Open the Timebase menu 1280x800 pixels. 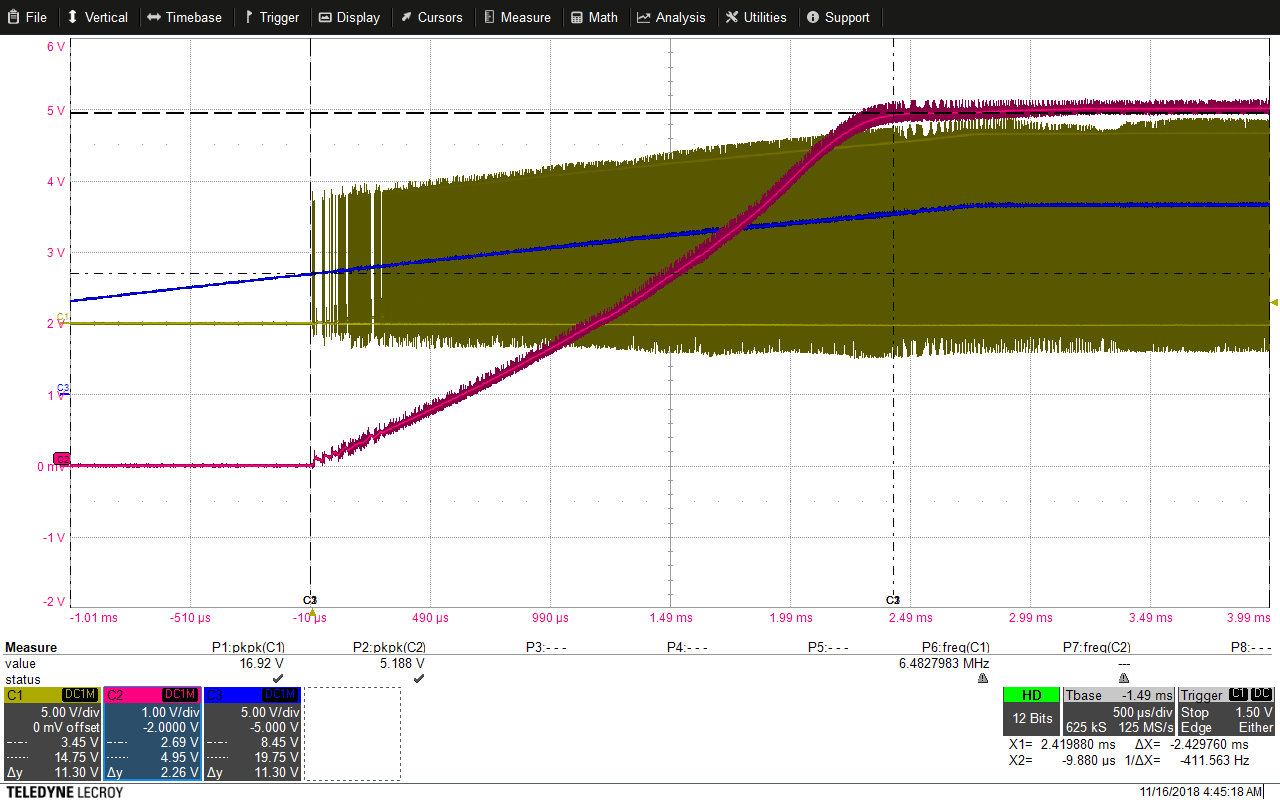tap(184, 17)
